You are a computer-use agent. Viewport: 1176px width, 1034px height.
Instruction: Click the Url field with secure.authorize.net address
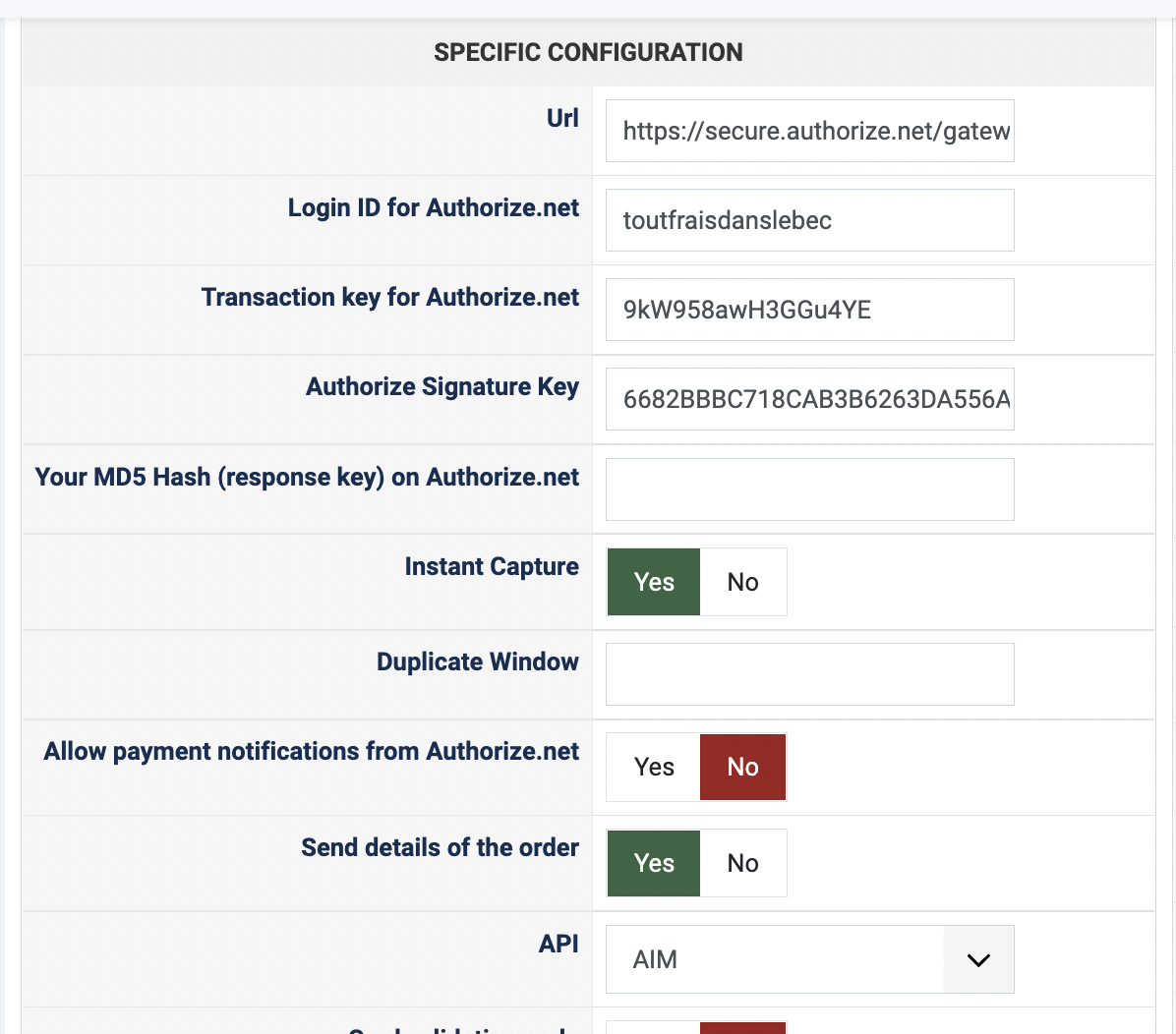(x=809, y=131)
